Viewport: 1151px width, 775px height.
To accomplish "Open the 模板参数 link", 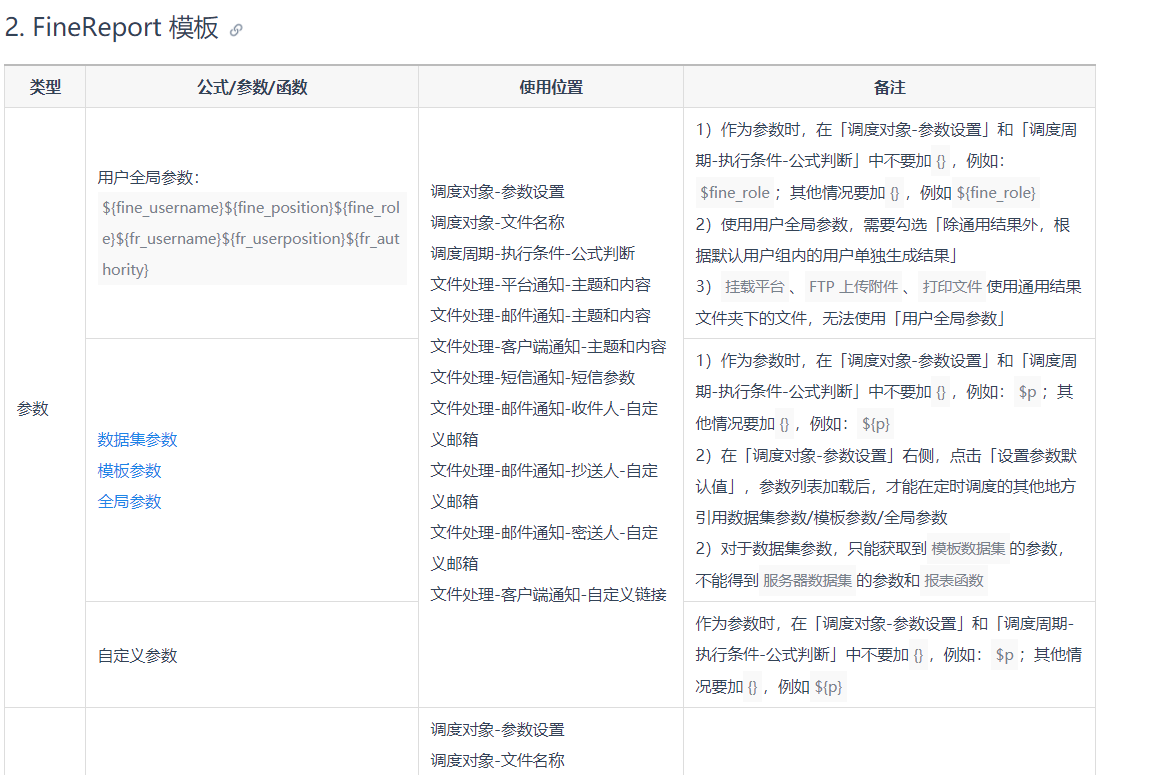I will tap(129, 470).
